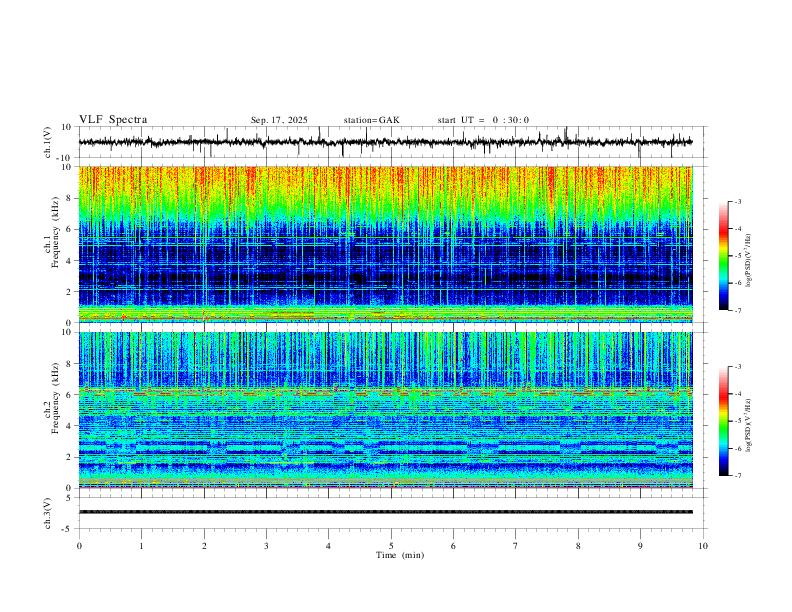Click the "start UT = 0 :30: 0" text

[x=483, y=120]
